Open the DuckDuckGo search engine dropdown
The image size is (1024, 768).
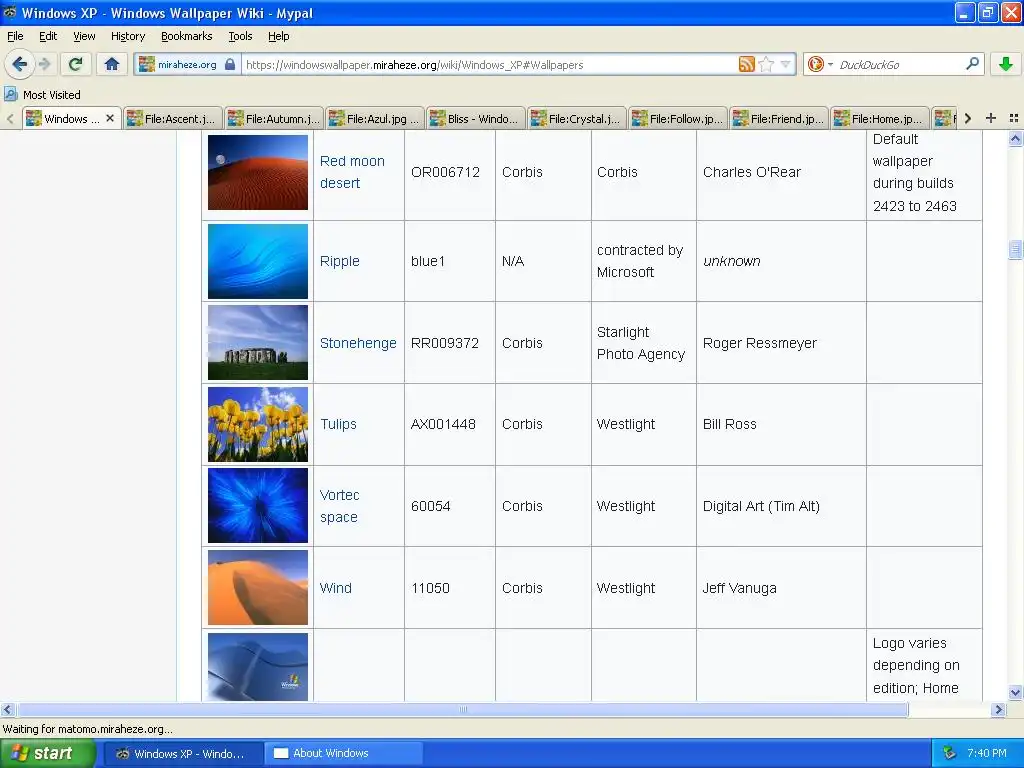820,64
